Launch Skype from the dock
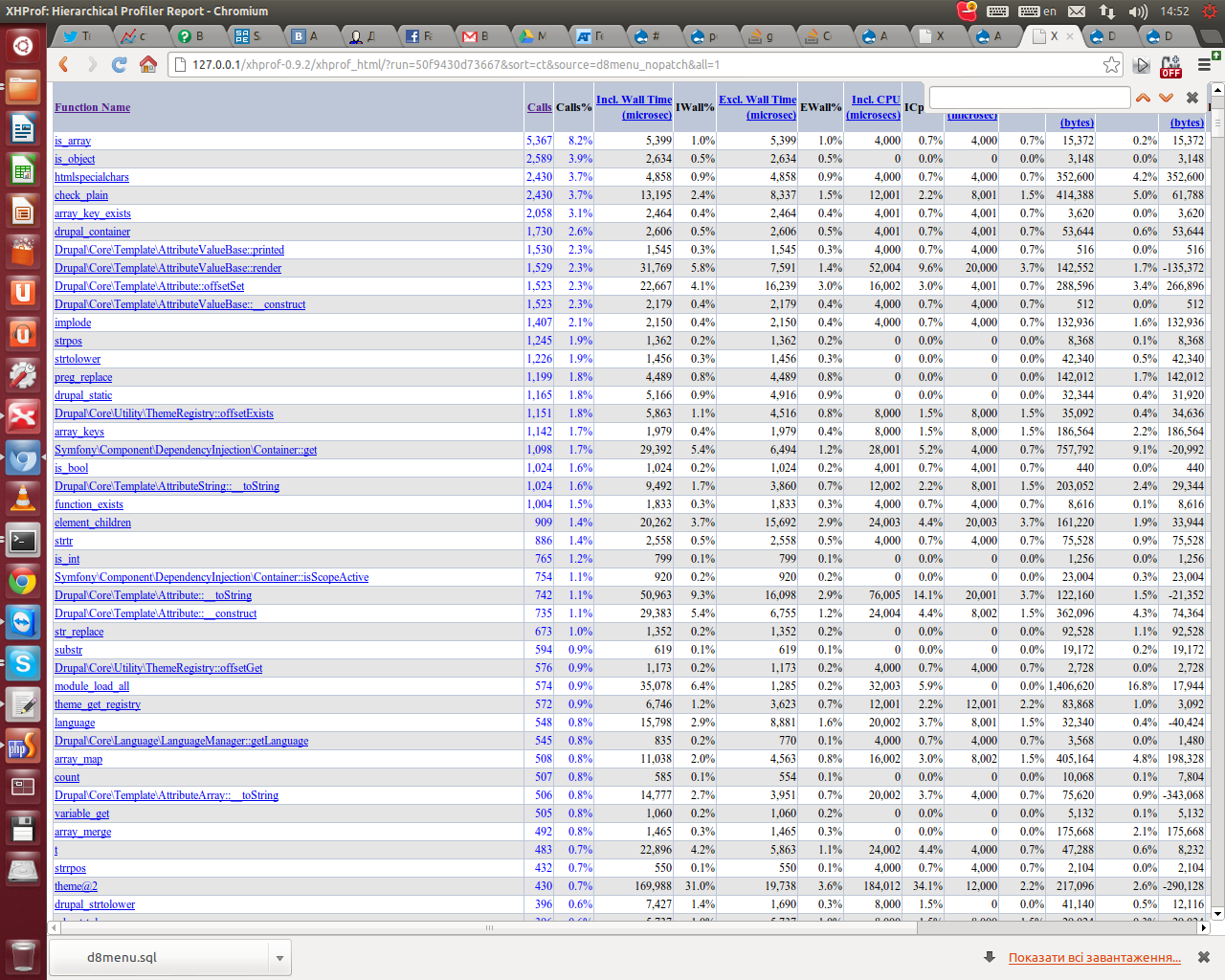Viewport: 1225px width, 980px height. pyautogui.click(x=23, y=663)
